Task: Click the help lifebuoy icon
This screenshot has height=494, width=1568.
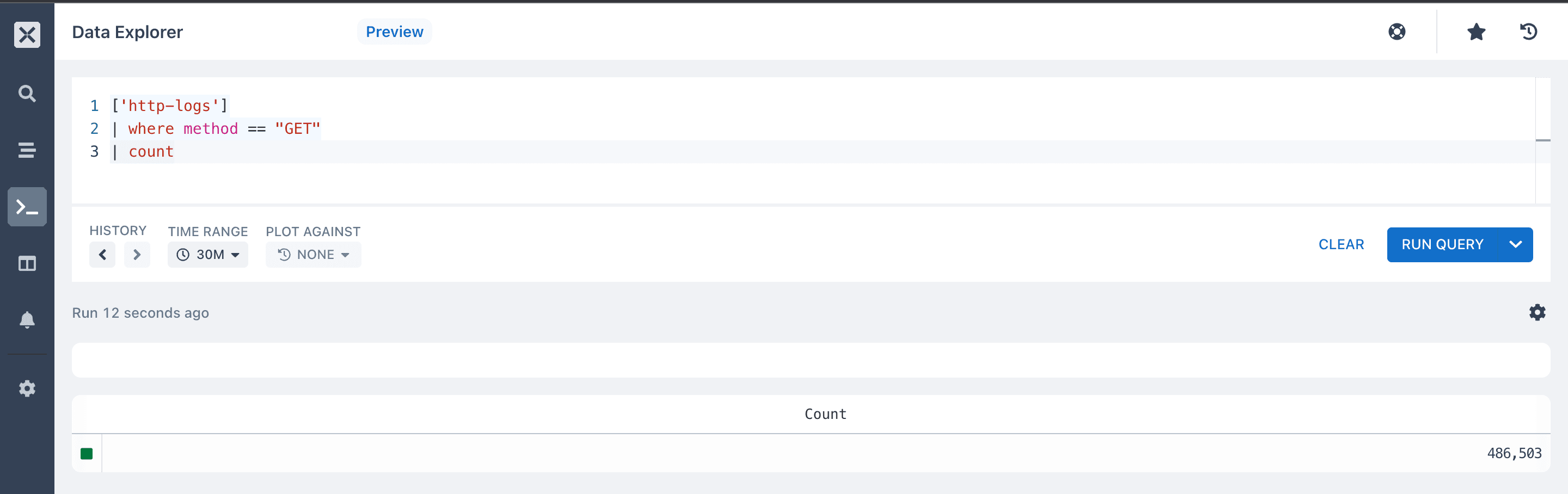Action: click(1397, 32)
